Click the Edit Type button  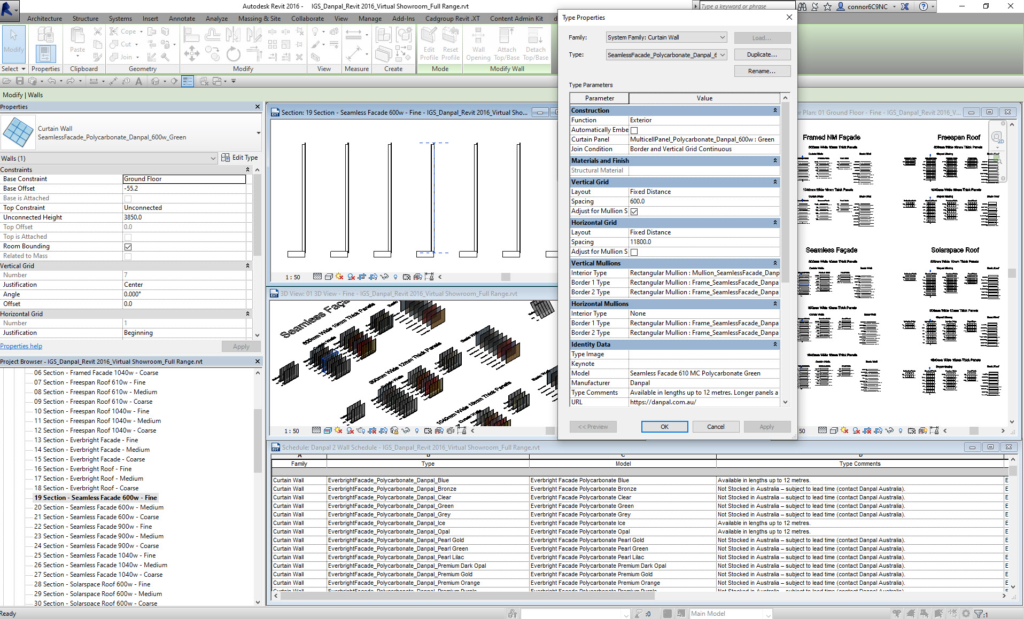[x=240, y=157]
